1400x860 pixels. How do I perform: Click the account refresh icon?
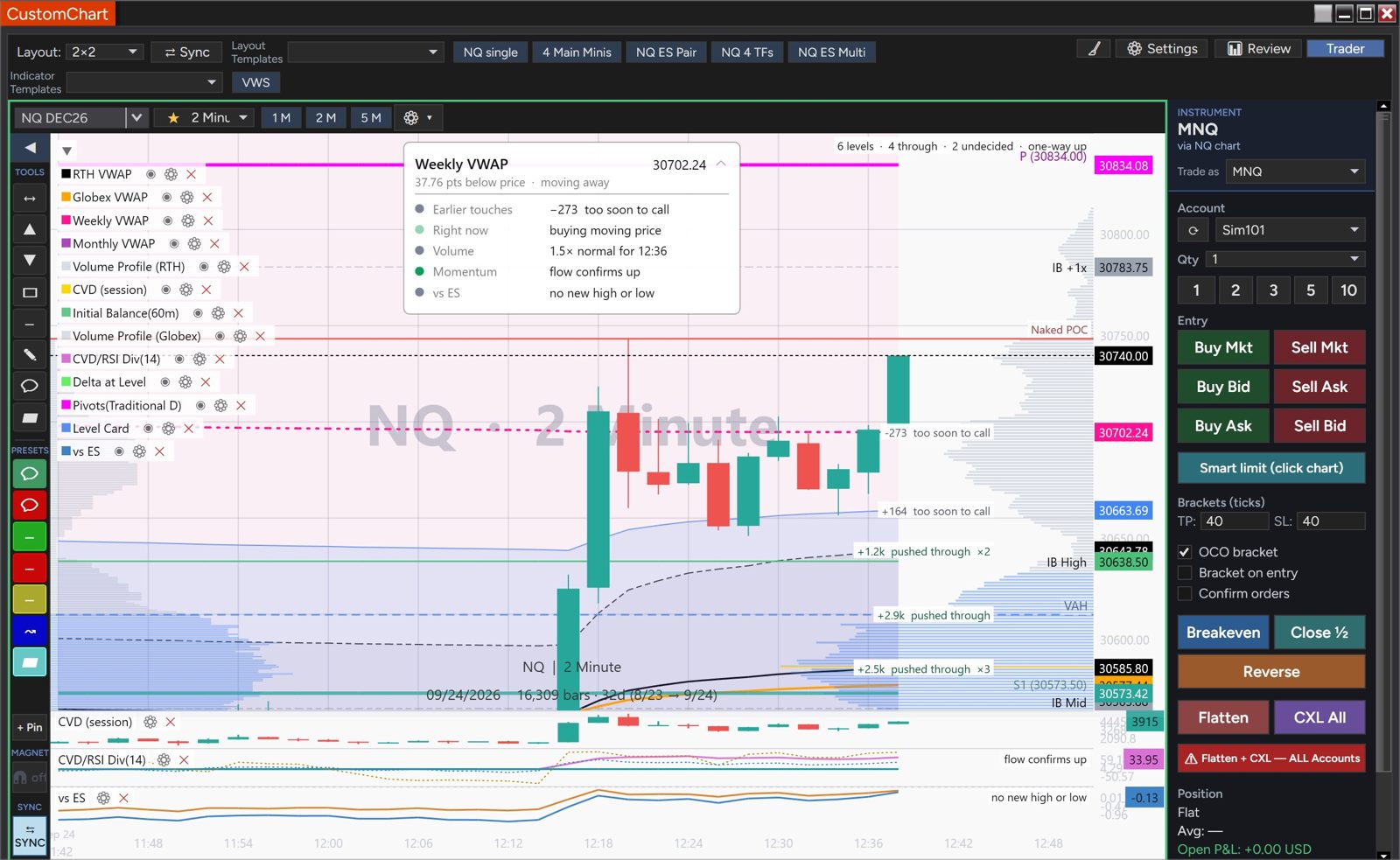tap(1193, 230)
